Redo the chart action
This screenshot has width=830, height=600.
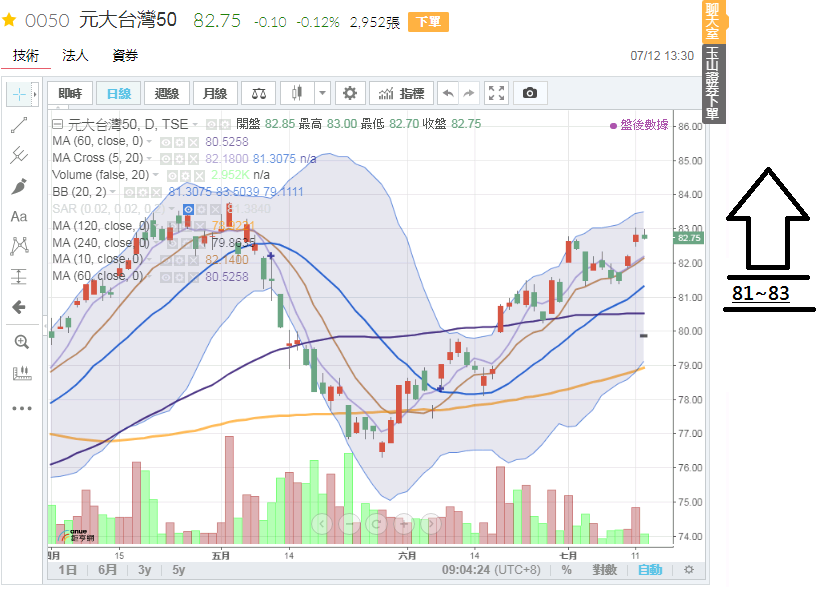[x=469, y=94]
